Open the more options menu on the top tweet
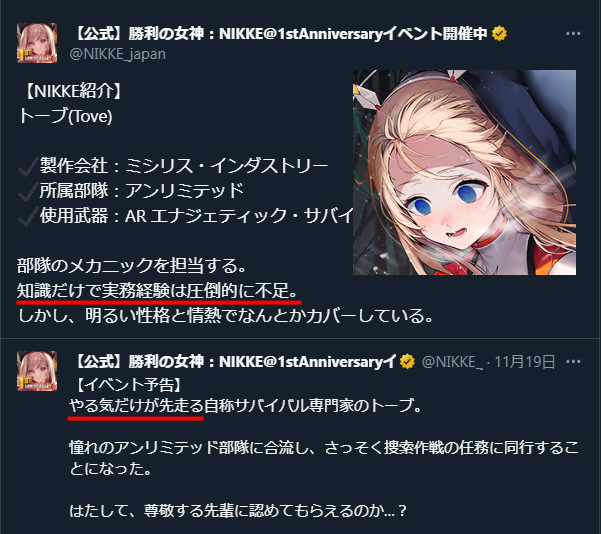 pos(573,34)
